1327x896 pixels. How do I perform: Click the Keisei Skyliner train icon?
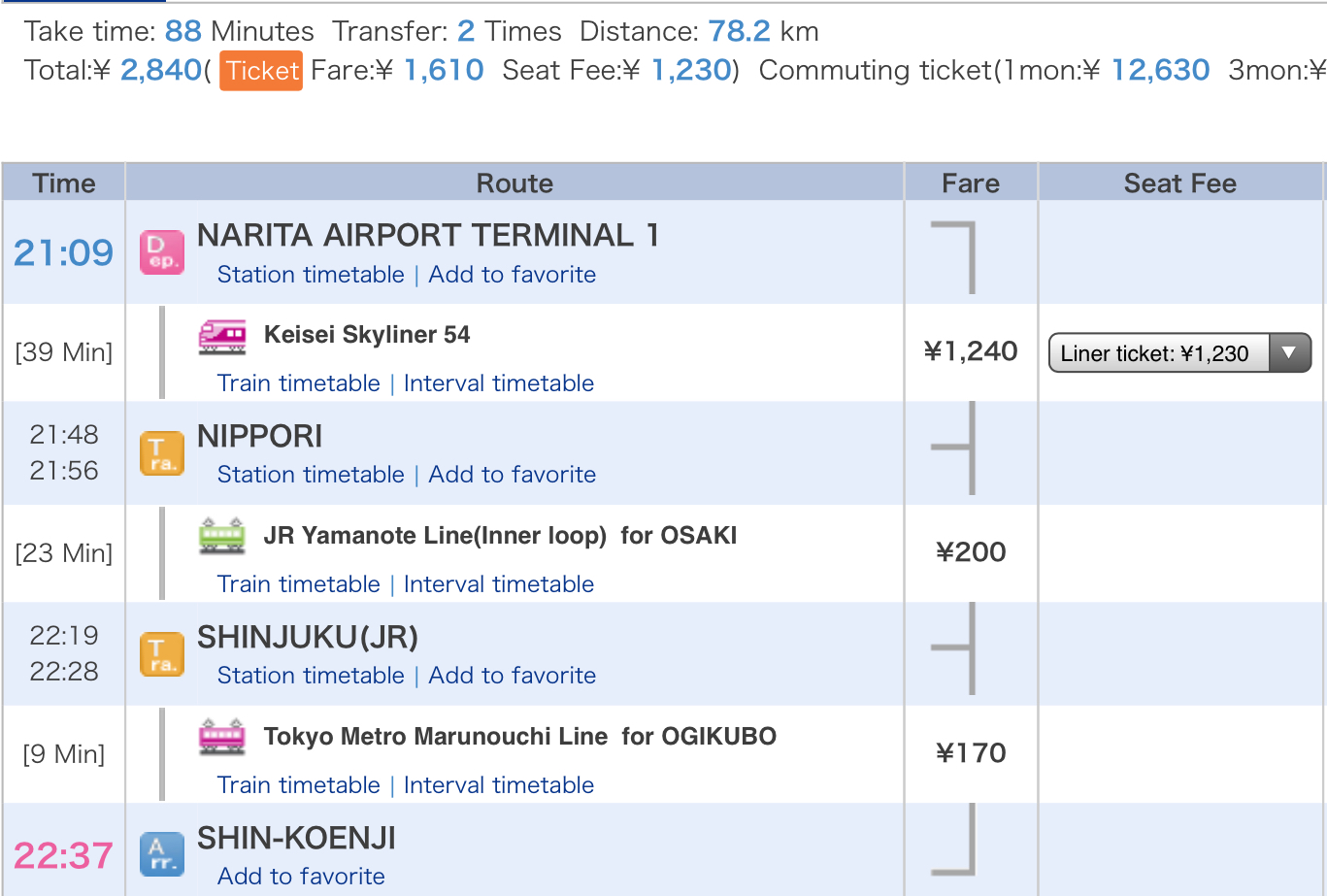pos(222,336)
